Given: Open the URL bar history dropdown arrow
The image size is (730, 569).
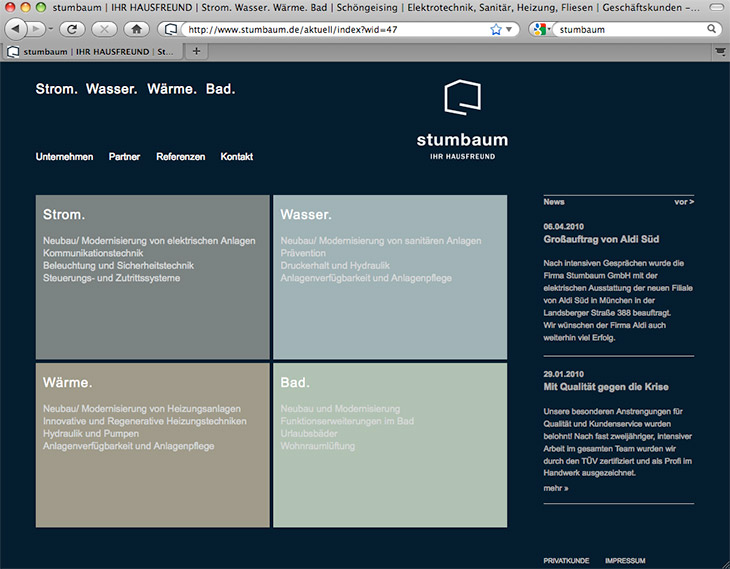Looking at the screenshot, I should tap(509, 29).
